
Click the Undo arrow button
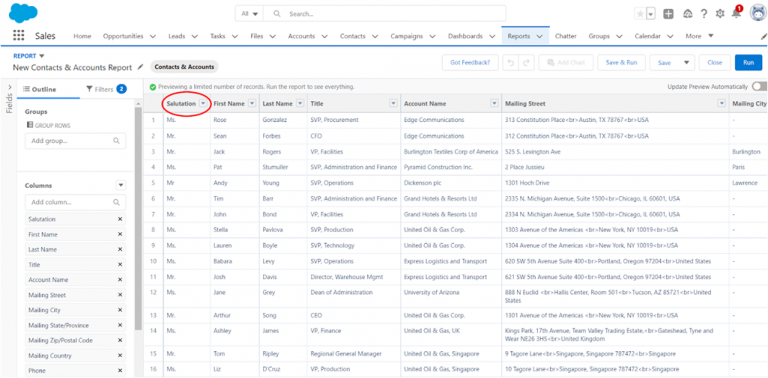[510, 63]
